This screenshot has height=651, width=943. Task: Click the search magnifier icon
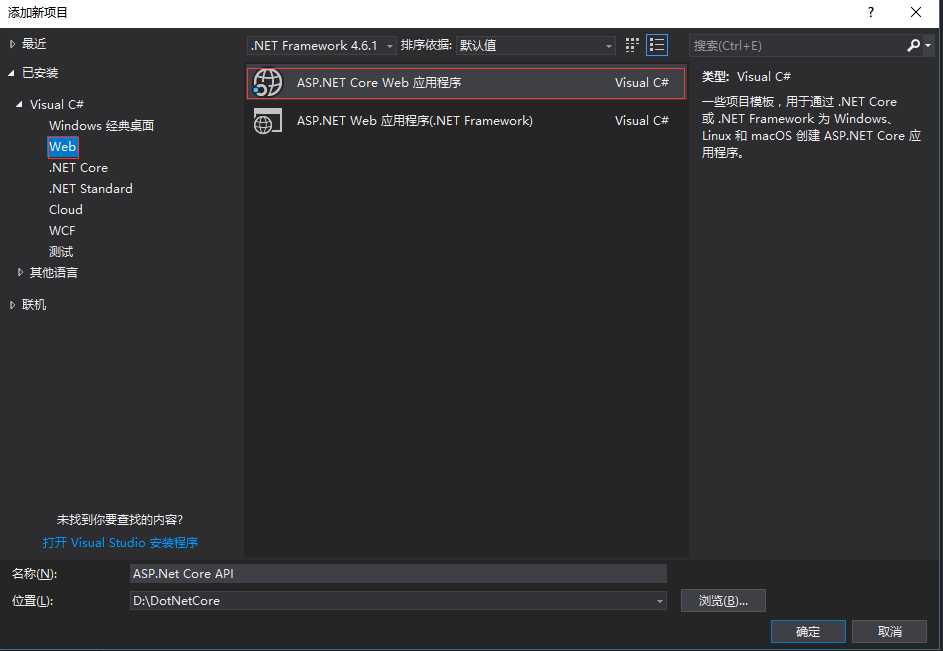(x=913, y=45)
